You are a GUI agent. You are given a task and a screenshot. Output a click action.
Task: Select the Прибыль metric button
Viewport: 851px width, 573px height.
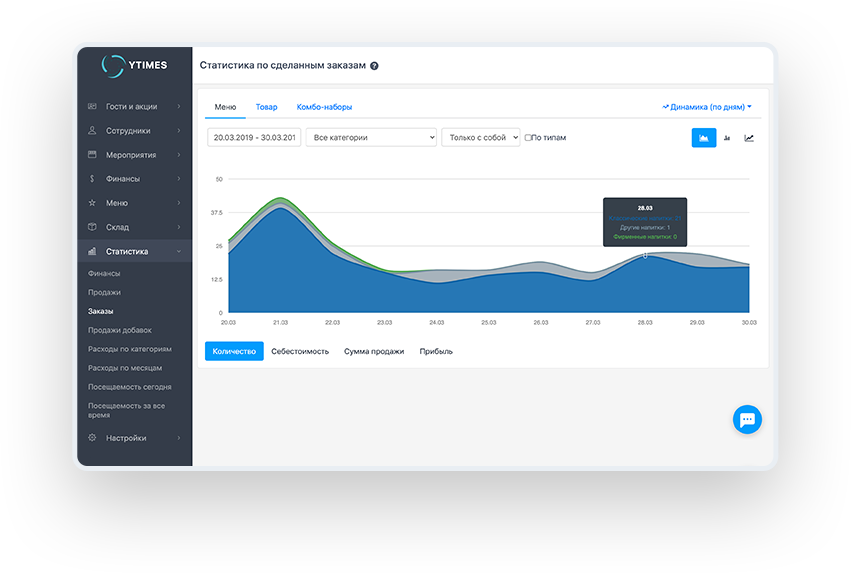coord(436,351)
